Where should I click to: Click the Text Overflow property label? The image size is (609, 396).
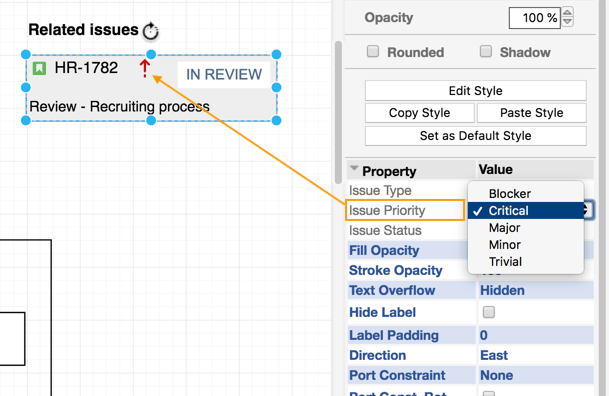[392, 290]
